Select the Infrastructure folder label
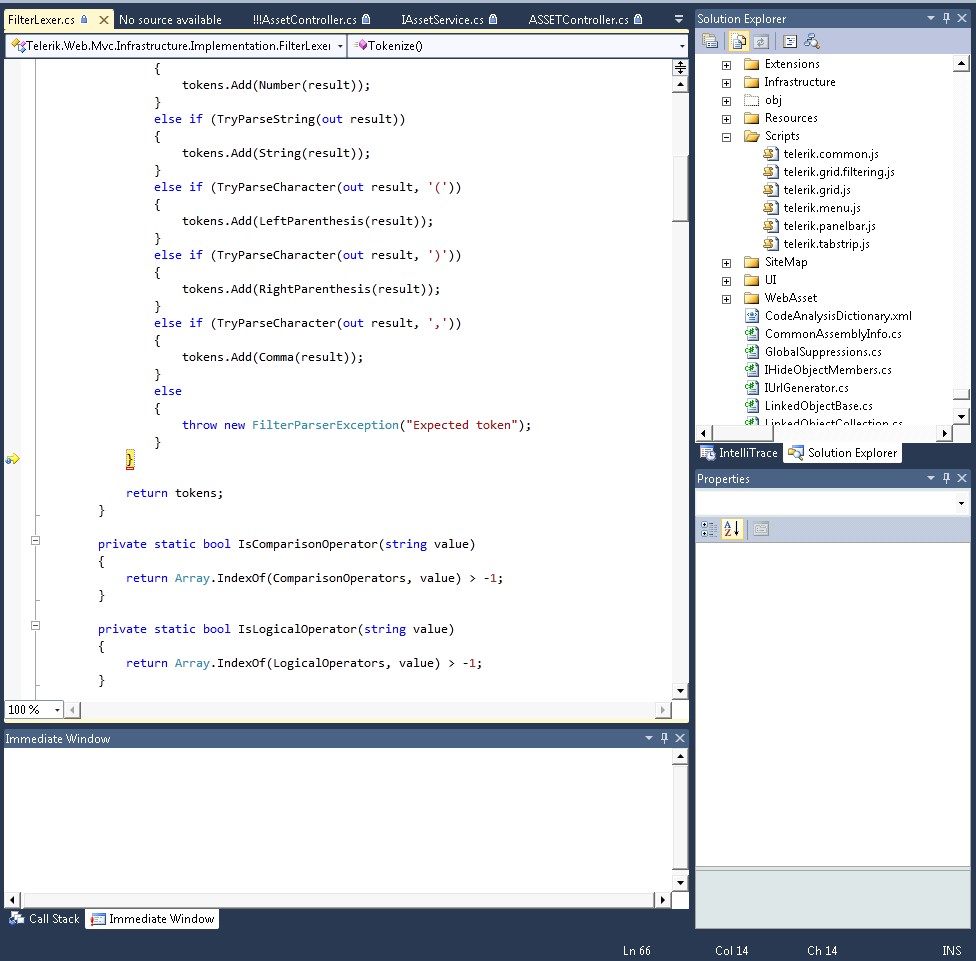 [x=800, y=82]
